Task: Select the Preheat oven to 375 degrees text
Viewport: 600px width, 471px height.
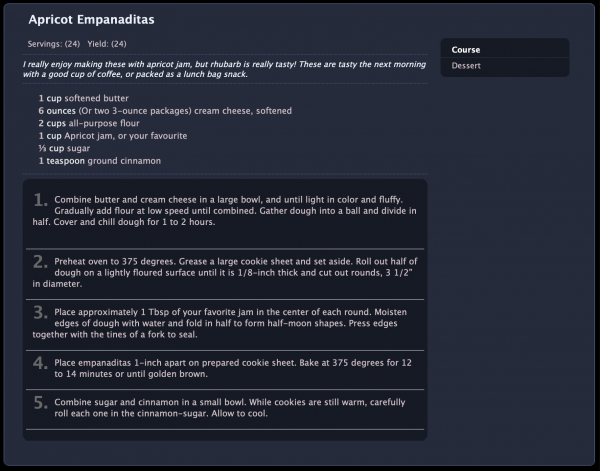Action: pyautogui.click(x=115, y=262)
